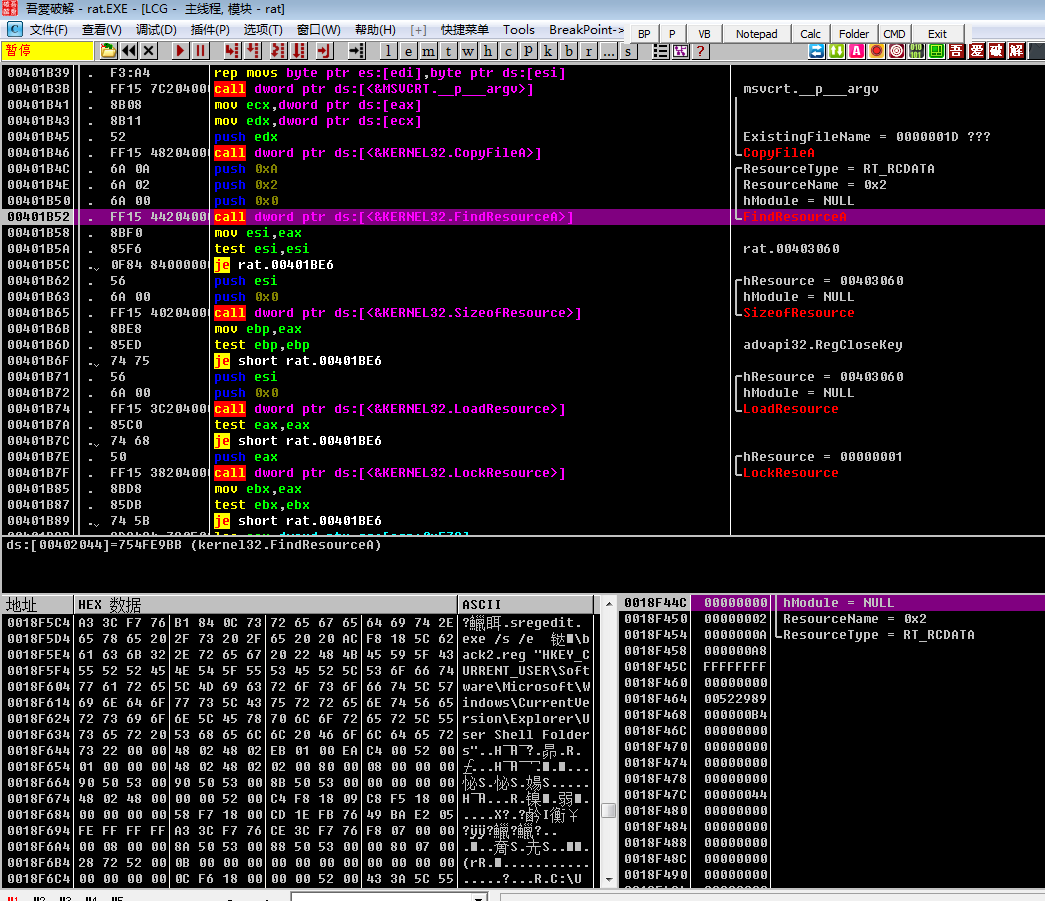Click the Trace Over toolbar icon

(299, 51)
